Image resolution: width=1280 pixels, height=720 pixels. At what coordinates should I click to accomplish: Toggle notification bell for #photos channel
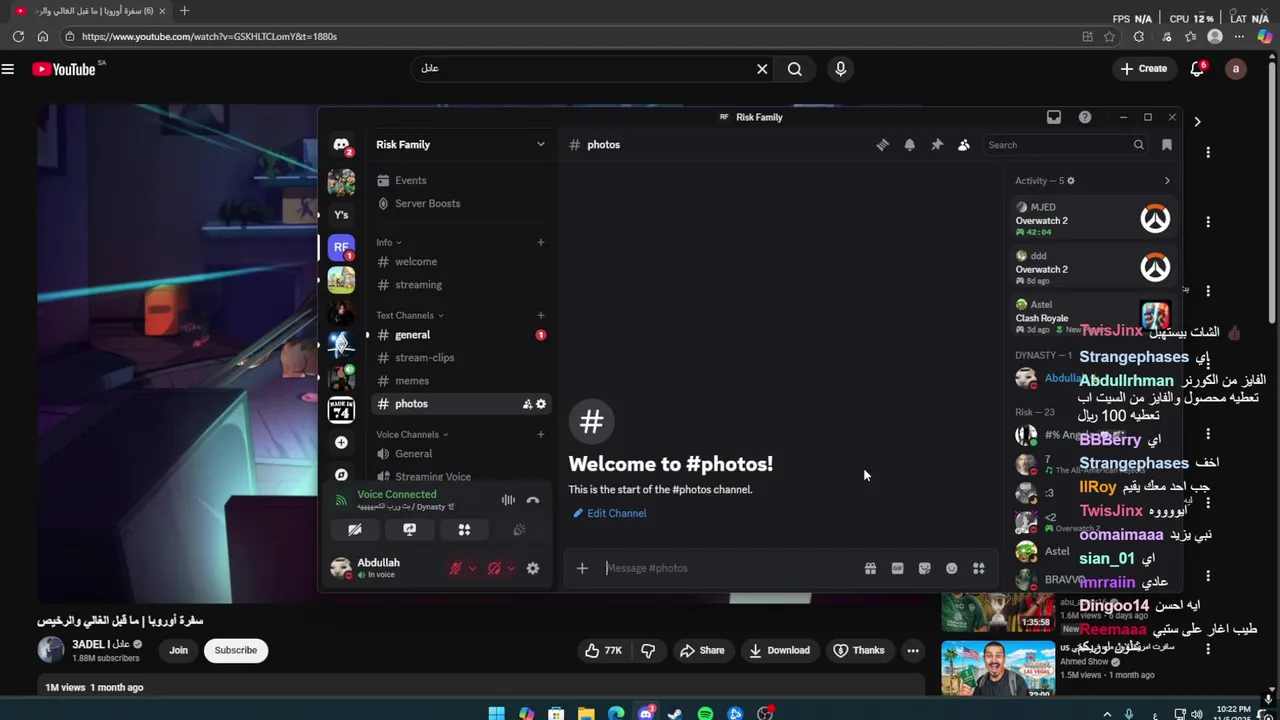tap(909, 145)
